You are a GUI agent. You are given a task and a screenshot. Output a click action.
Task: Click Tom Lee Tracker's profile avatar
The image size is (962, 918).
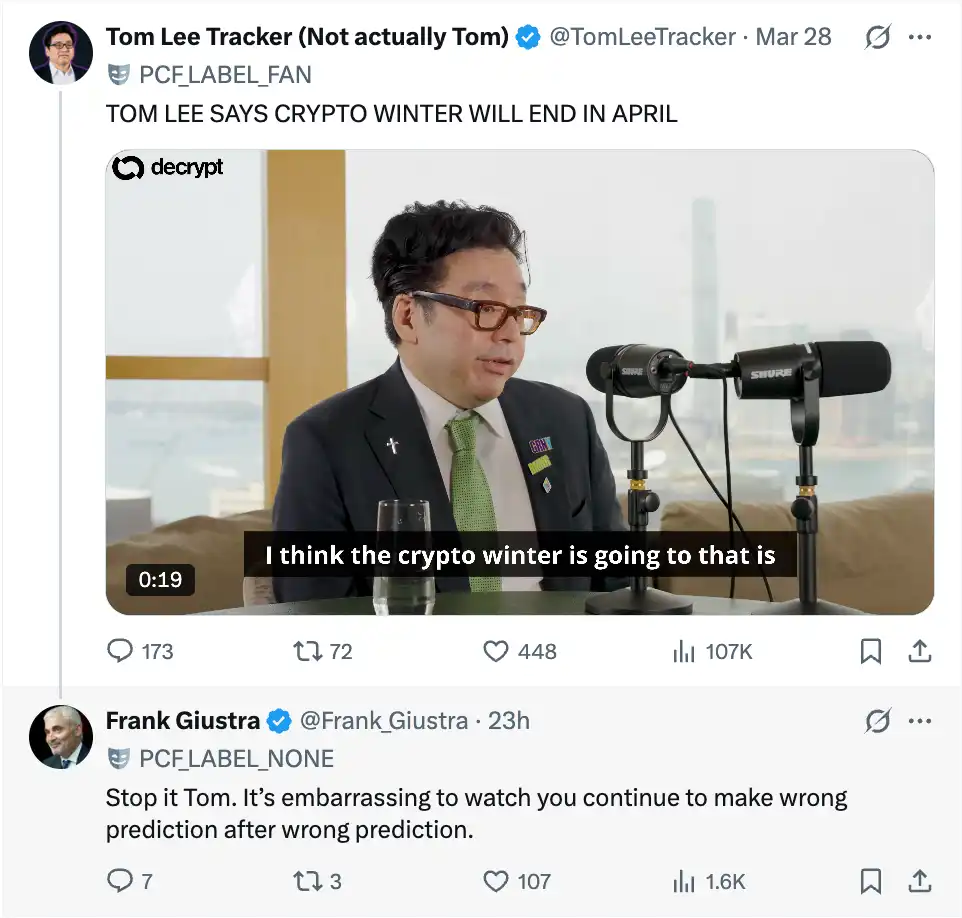61,50
